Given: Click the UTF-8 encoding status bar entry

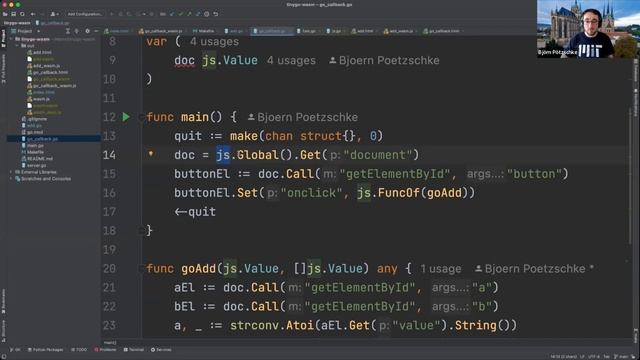Looking at the screenshot, I should (594, 356).
